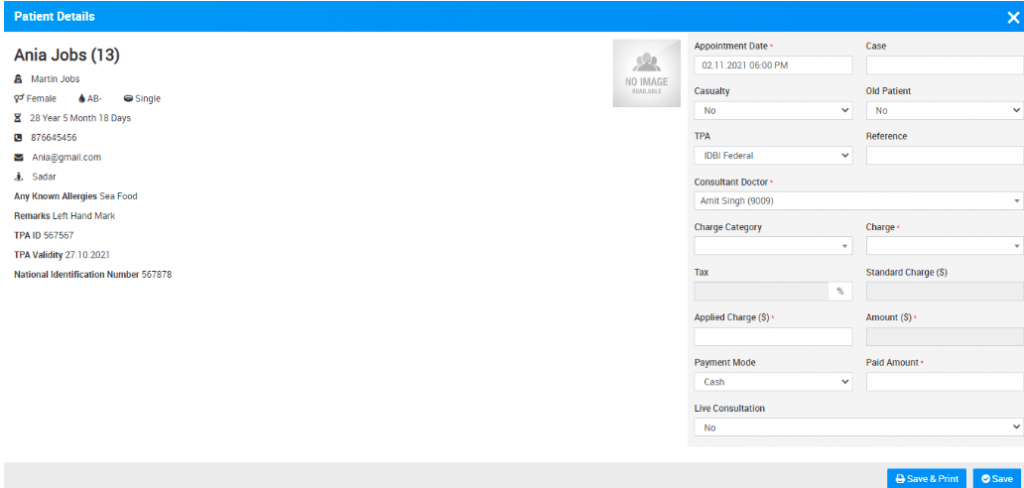Click the Tax percentage field

(x=761, y=291)
